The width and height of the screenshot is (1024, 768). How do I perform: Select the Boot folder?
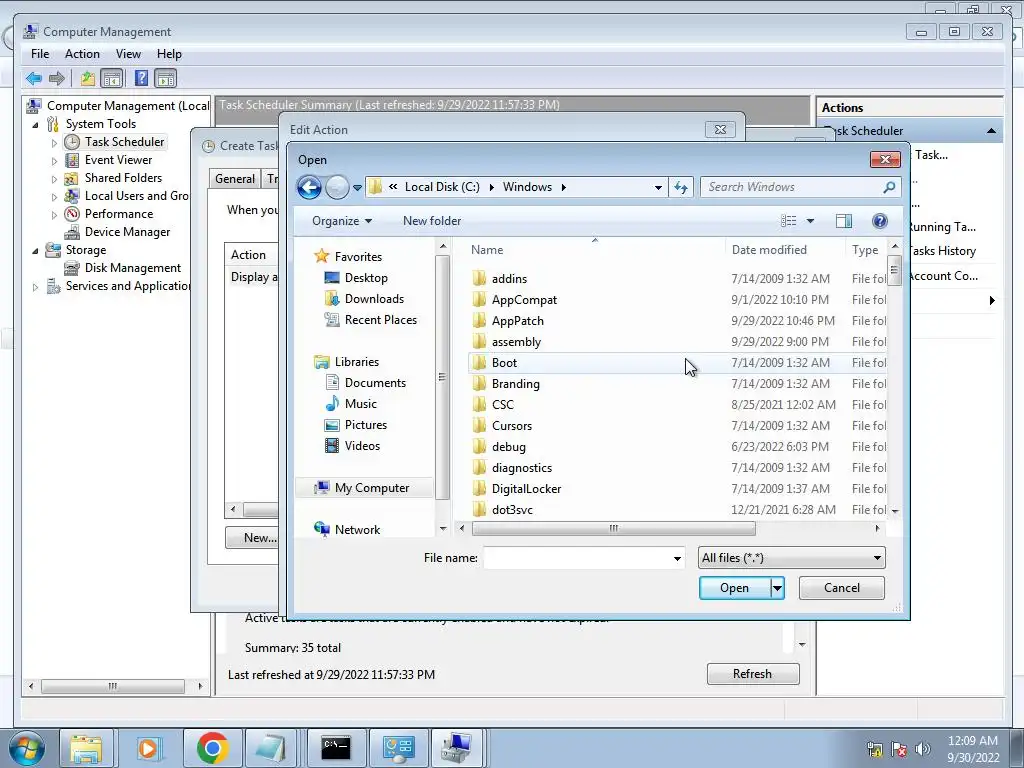677,362
